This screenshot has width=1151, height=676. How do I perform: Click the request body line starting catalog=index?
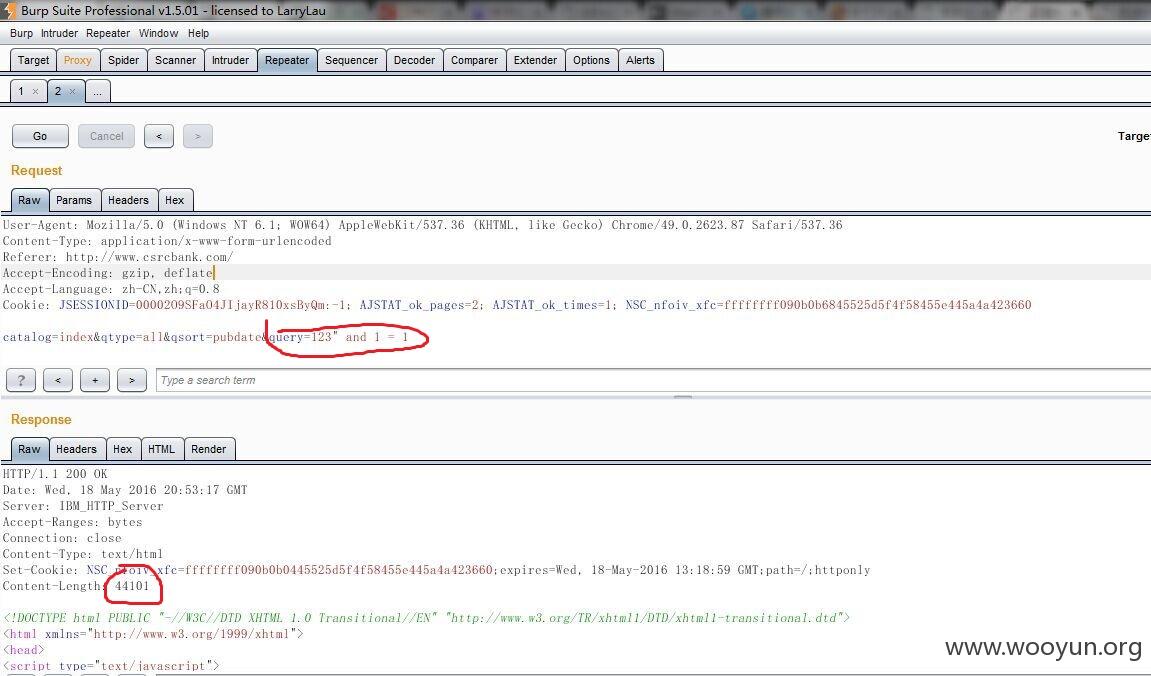(206, 337)
